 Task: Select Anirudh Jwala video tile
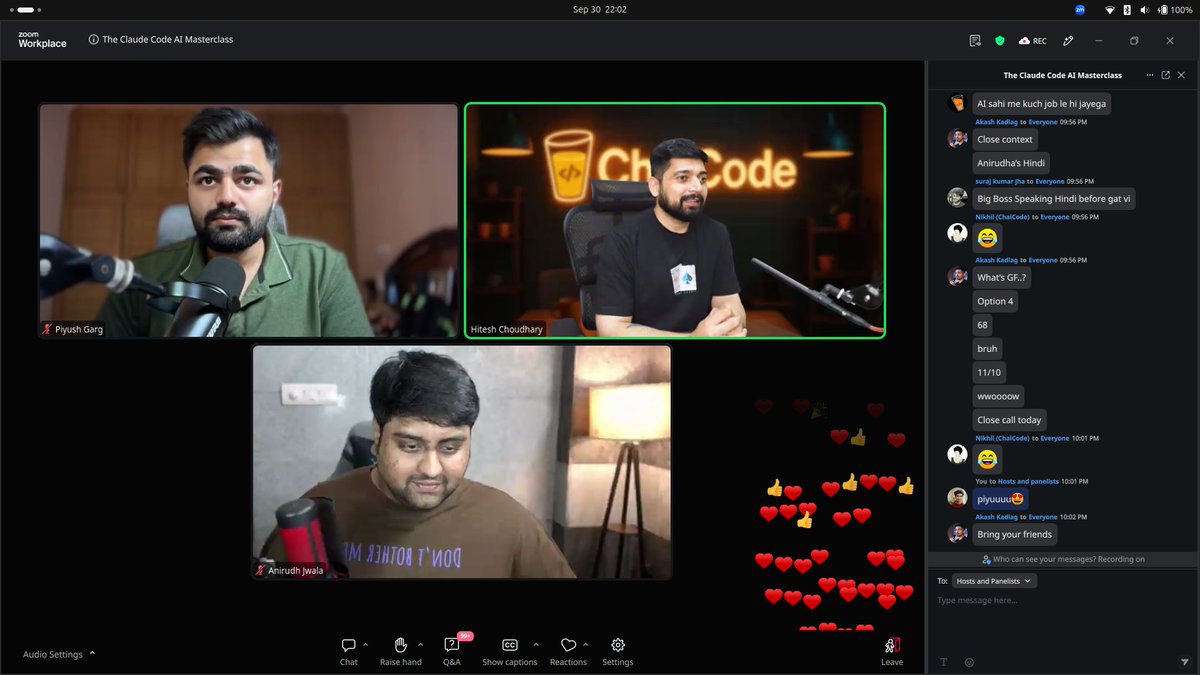pyautogui.click(x=462, y=462)
